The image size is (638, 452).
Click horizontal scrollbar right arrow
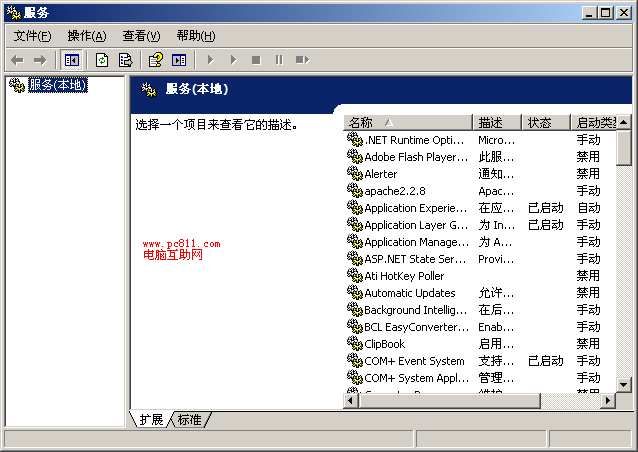click(608, 400)
